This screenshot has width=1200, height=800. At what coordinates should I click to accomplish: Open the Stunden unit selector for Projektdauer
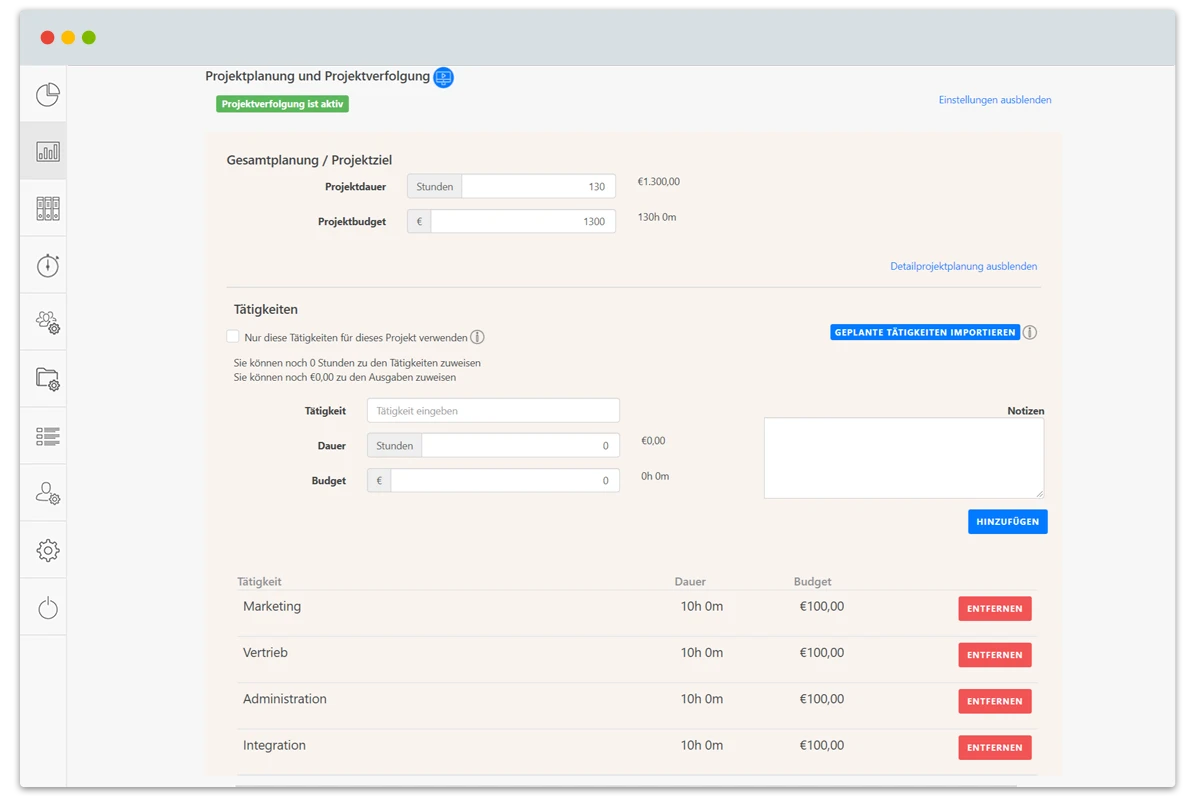pyautogui.click(x=434, y=185)
